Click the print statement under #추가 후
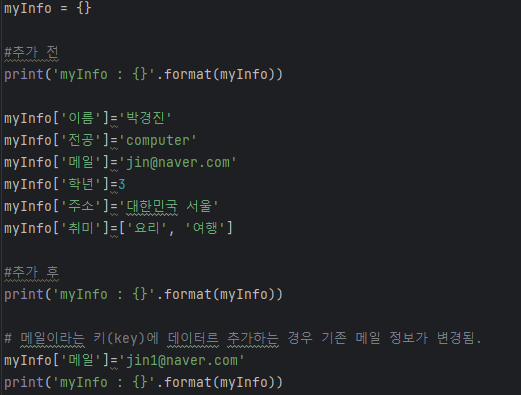The height and width of the screenshot is (395, 521). [143, 294]
